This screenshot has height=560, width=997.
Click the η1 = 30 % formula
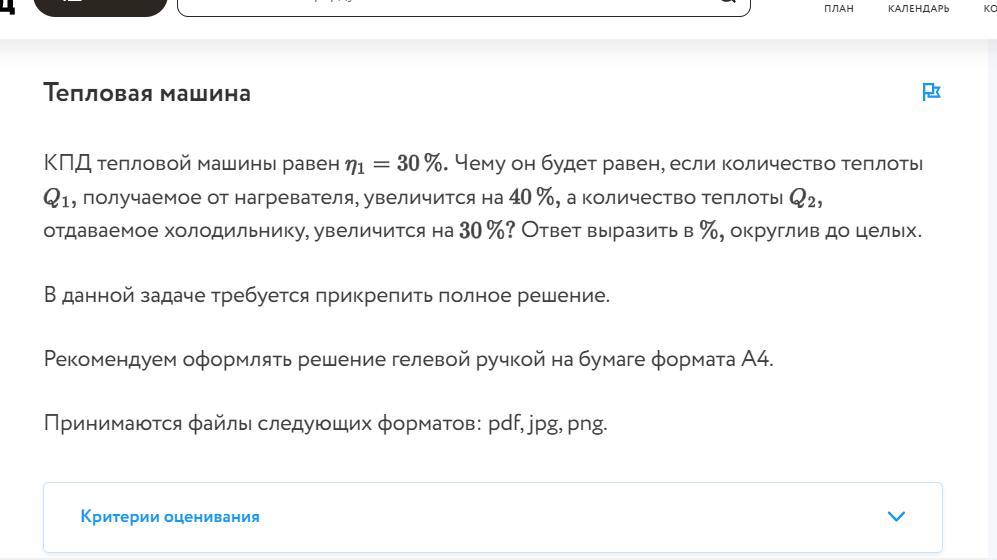tap(396, 164)
